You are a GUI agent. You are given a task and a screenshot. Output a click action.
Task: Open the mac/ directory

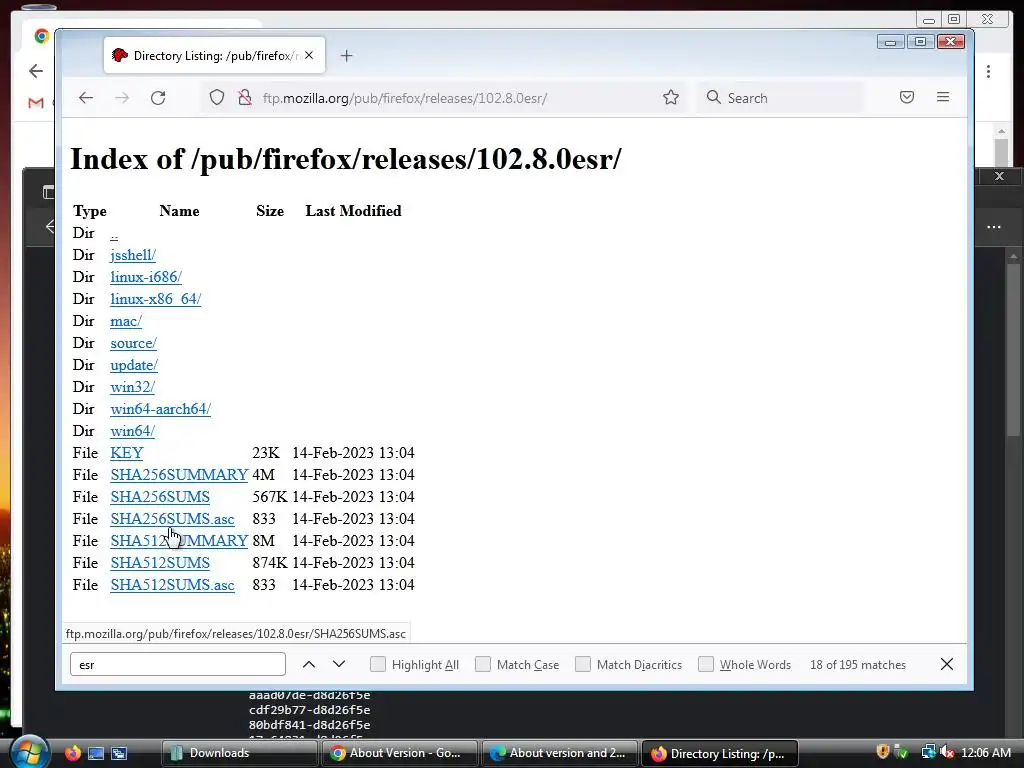pos(125,321)
